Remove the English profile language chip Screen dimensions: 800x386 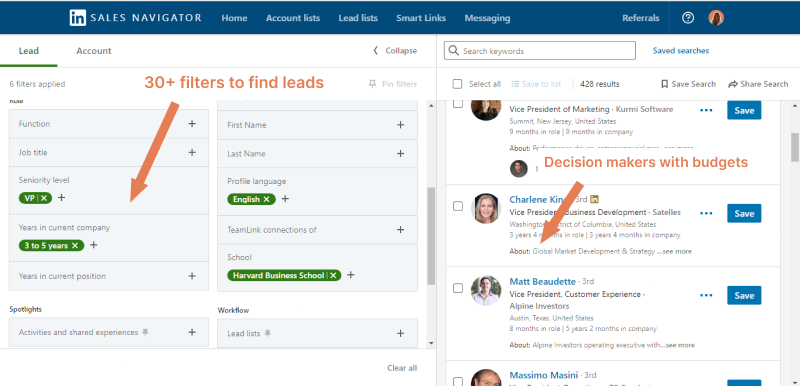pyautogui.click(x=266, y=199)
